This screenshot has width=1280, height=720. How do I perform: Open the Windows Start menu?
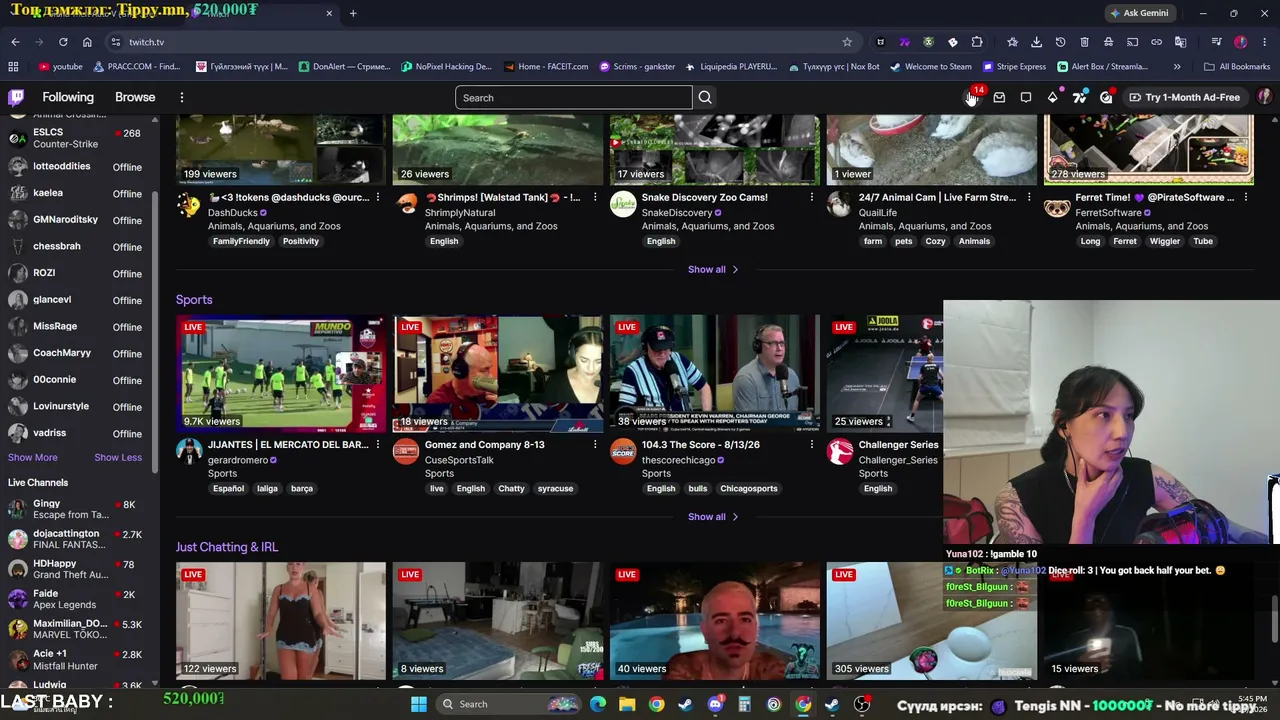(x=419, y=704)
